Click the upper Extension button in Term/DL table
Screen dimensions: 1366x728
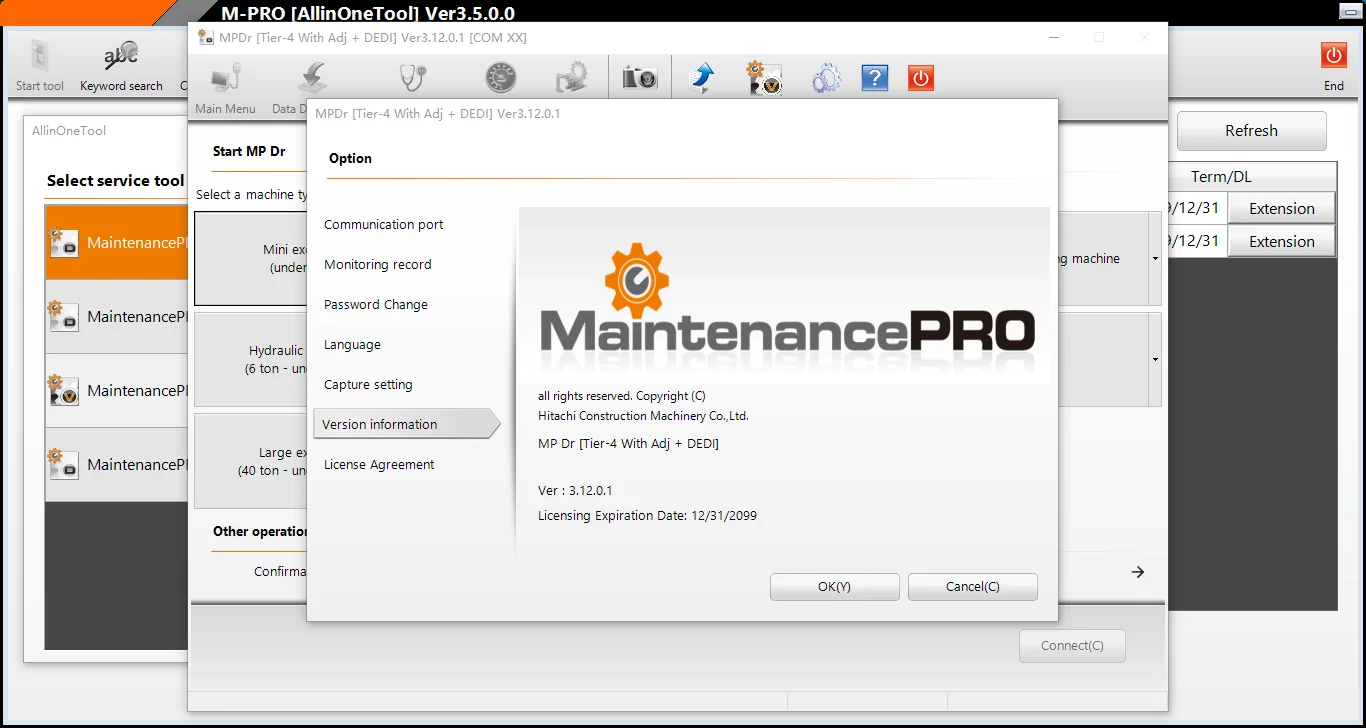coord(1281,209)
